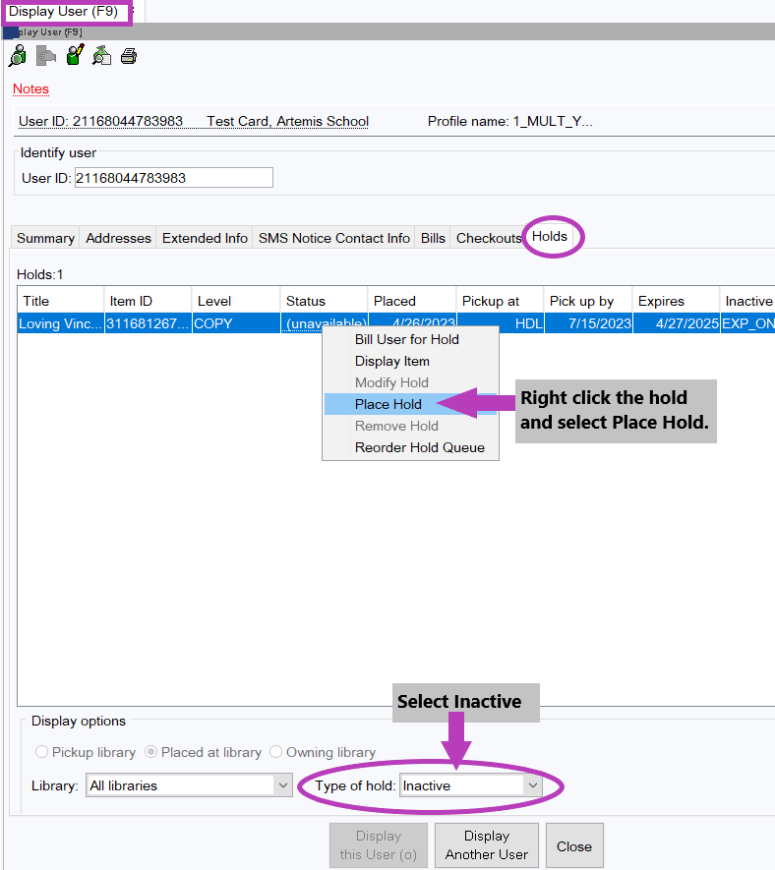Pick Bill User for Hold option
775x870 pixels.
click(406, 339)
